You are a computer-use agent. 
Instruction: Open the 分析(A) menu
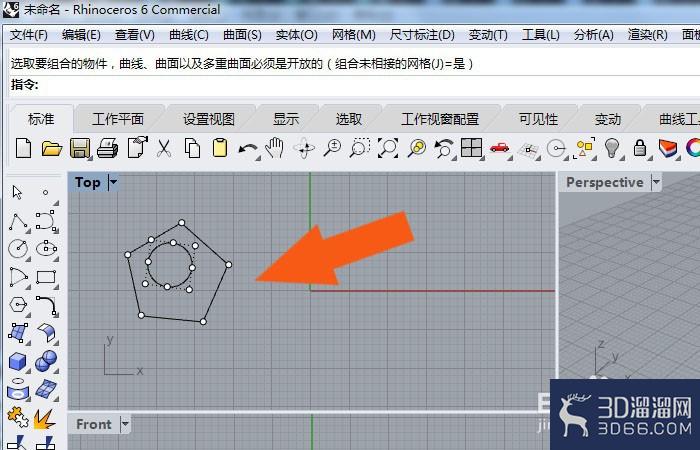594,35
